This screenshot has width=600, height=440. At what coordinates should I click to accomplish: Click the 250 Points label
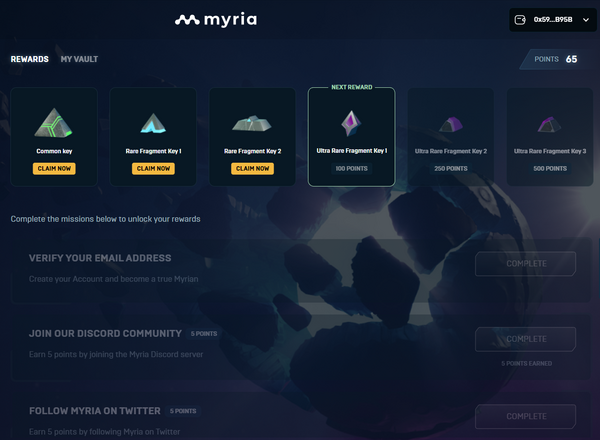[x=451, y=169]
